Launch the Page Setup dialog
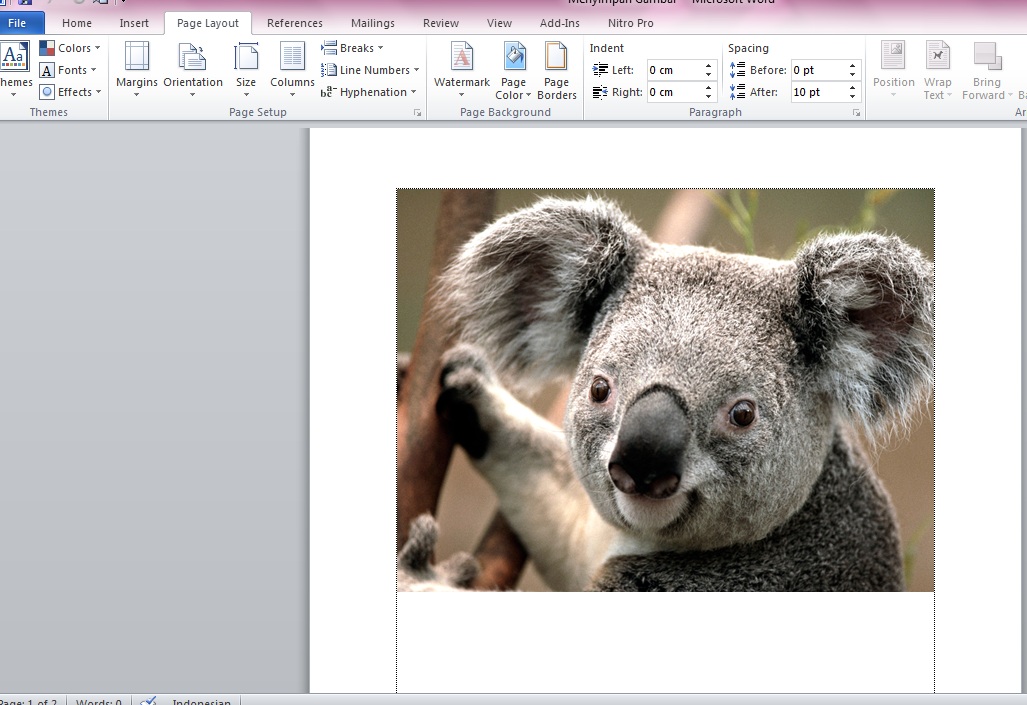 click(417, 114)
